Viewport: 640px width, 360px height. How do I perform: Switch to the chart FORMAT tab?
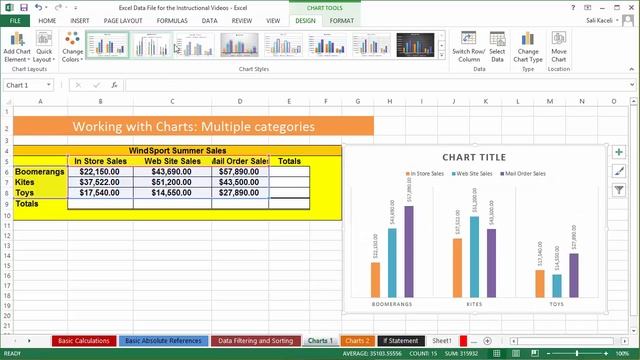pyautogui.click(x=342, y=21)
